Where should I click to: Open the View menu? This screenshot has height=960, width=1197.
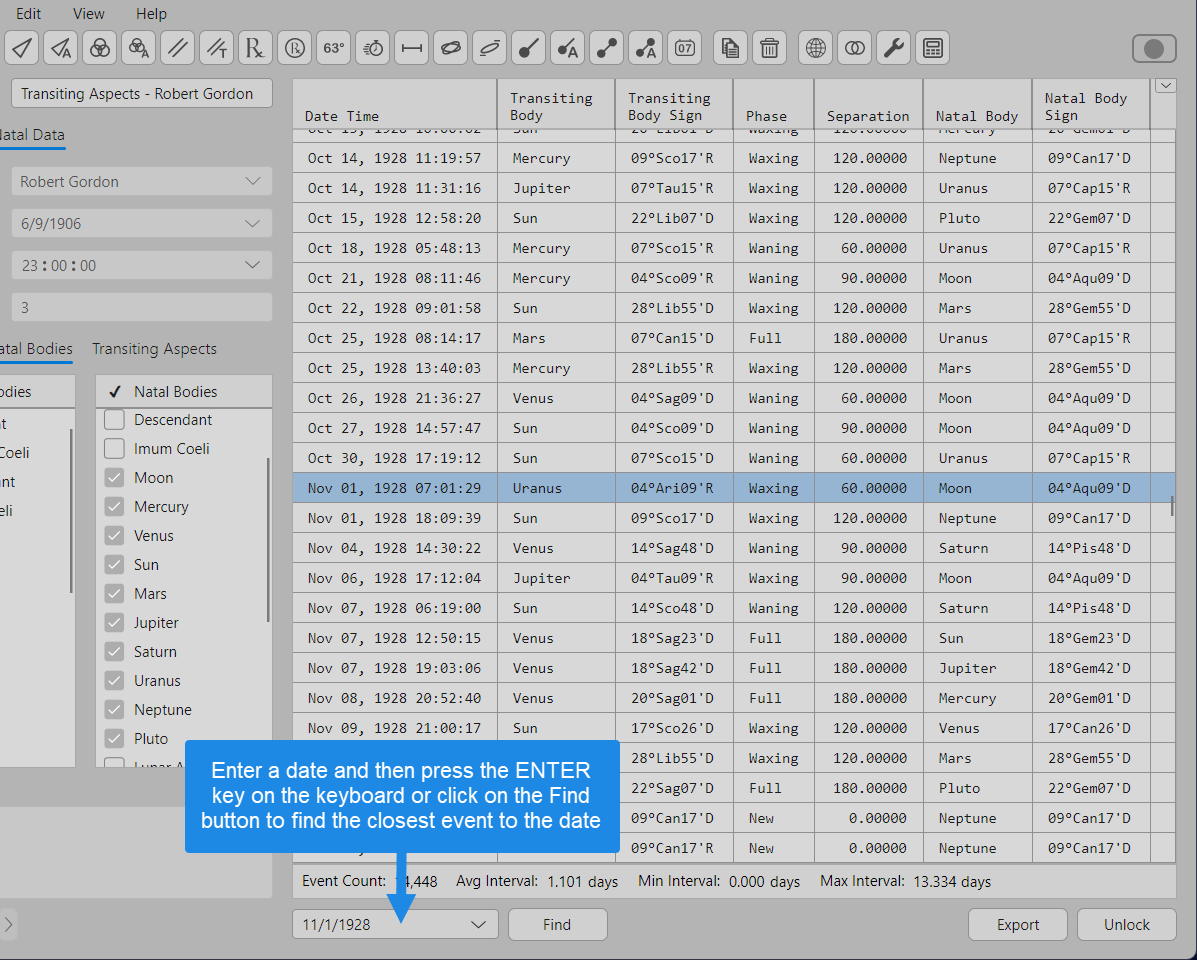coord(89,14)
